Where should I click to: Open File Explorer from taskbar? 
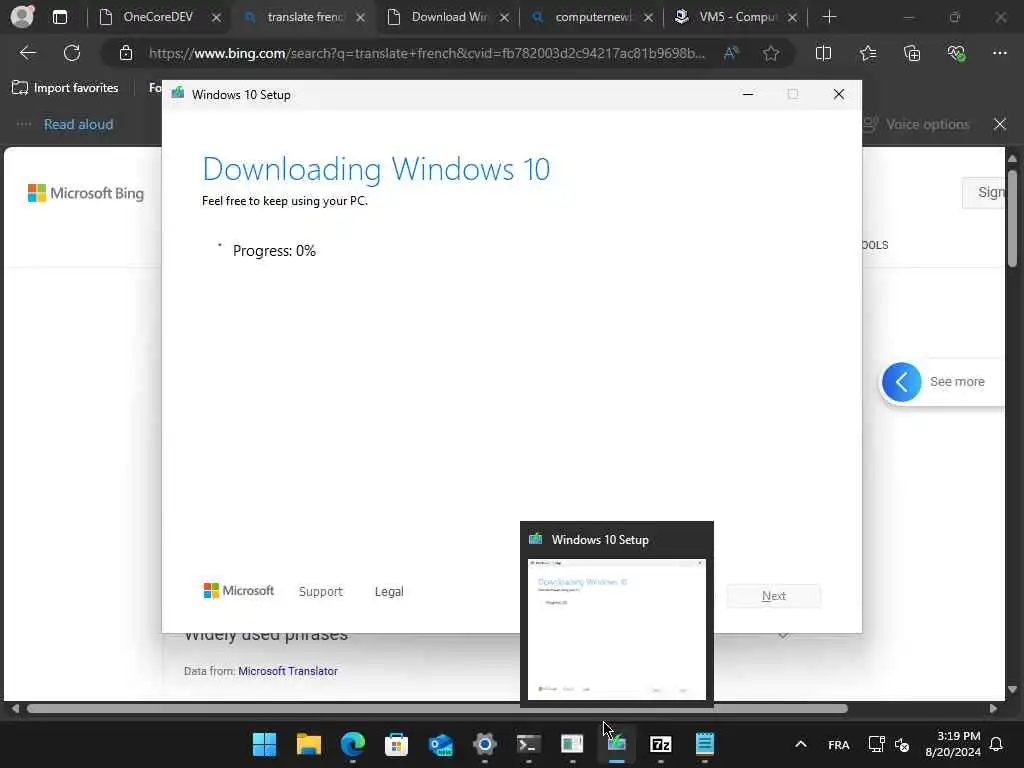coord(309,744)
